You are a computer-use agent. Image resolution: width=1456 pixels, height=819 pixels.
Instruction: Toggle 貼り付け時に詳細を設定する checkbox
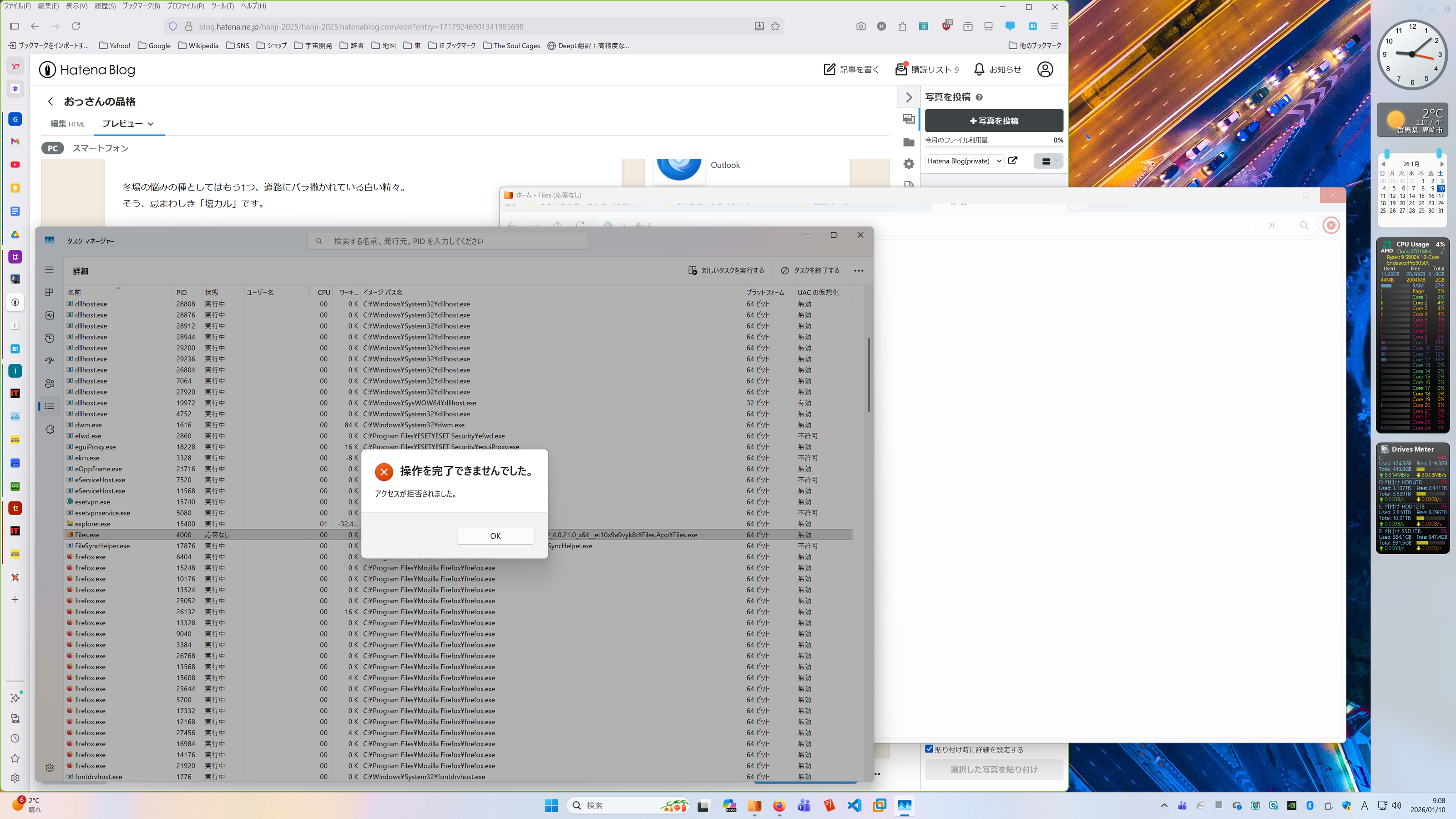[929, 749]
